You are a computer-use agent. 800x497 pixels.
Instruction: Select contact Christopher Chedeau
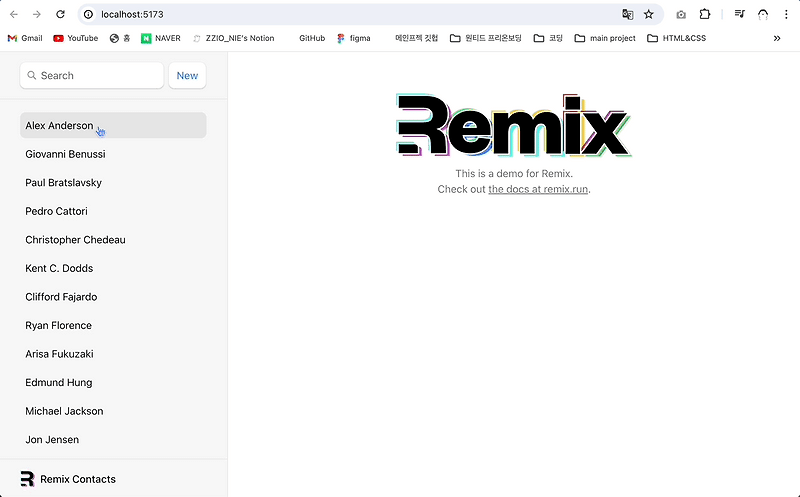(x=113, y=240)
